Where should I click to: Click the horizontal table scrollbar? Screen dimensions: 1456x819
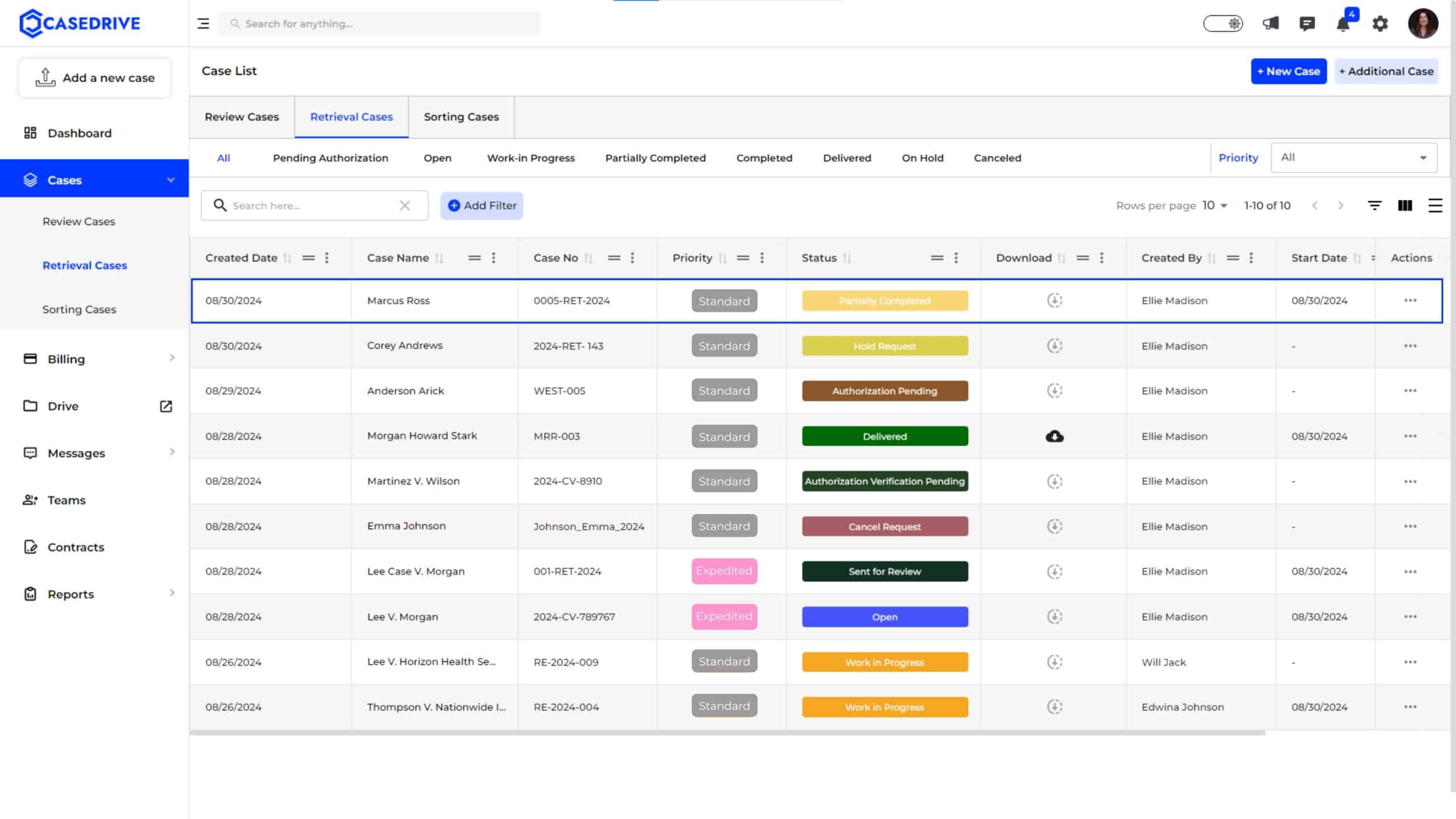coord(727,733)
